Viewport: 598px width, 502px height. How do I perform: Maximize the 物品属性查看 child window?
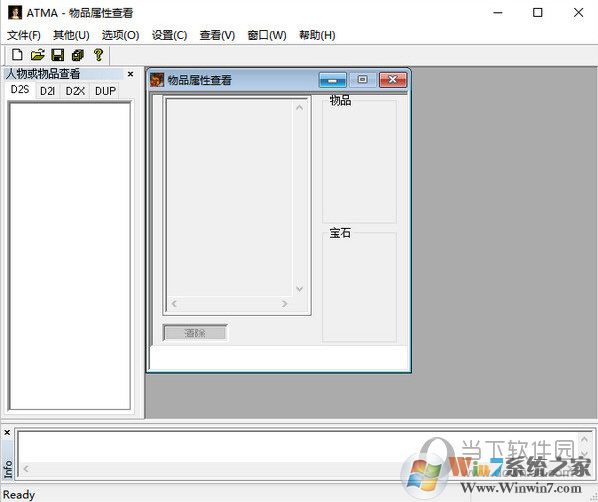tap(362, 79)
